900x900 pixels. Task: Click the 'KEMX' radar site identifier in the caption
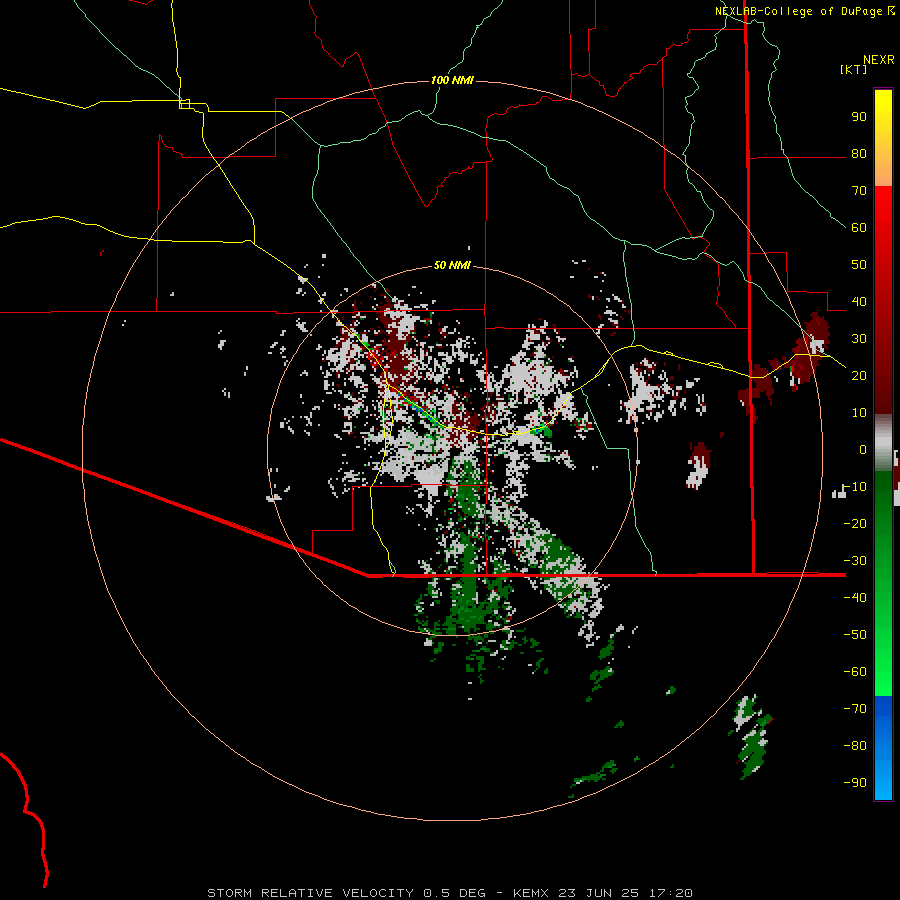click(530, 893)
